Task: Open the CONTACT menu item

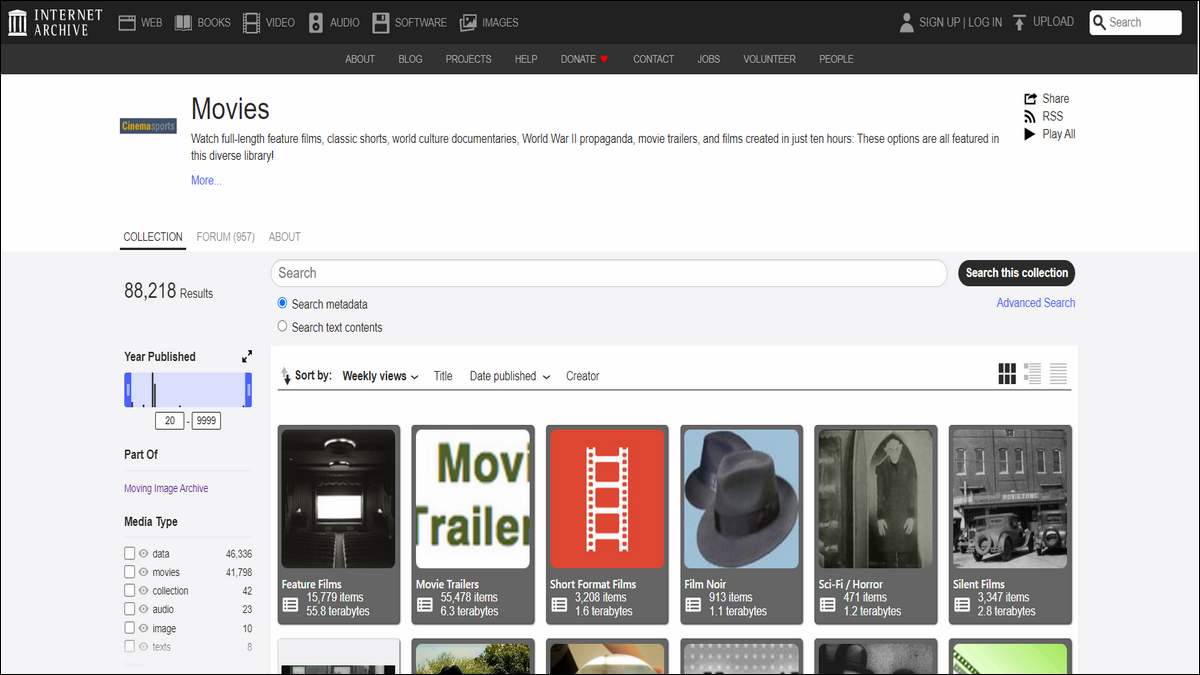Action: pyautogui.click(x=654, y=59)
